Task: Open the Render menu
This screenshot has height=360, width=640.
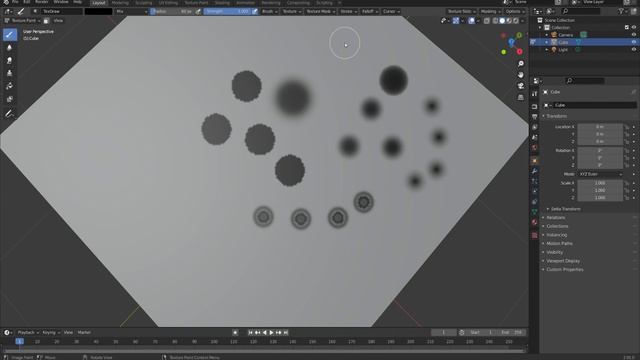Action: click(42, 2)
